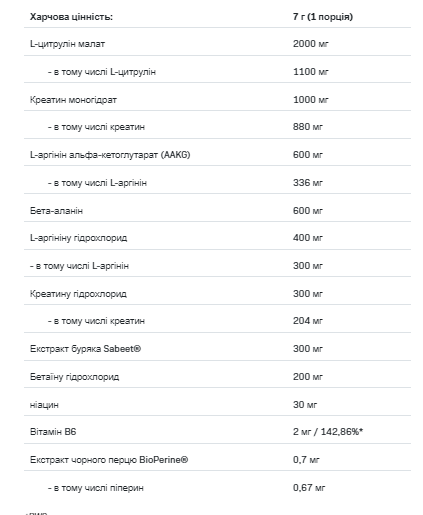Click the 'L-аргініну гідрохлорид' row
423x515 pixels.
tap(217, 238)
